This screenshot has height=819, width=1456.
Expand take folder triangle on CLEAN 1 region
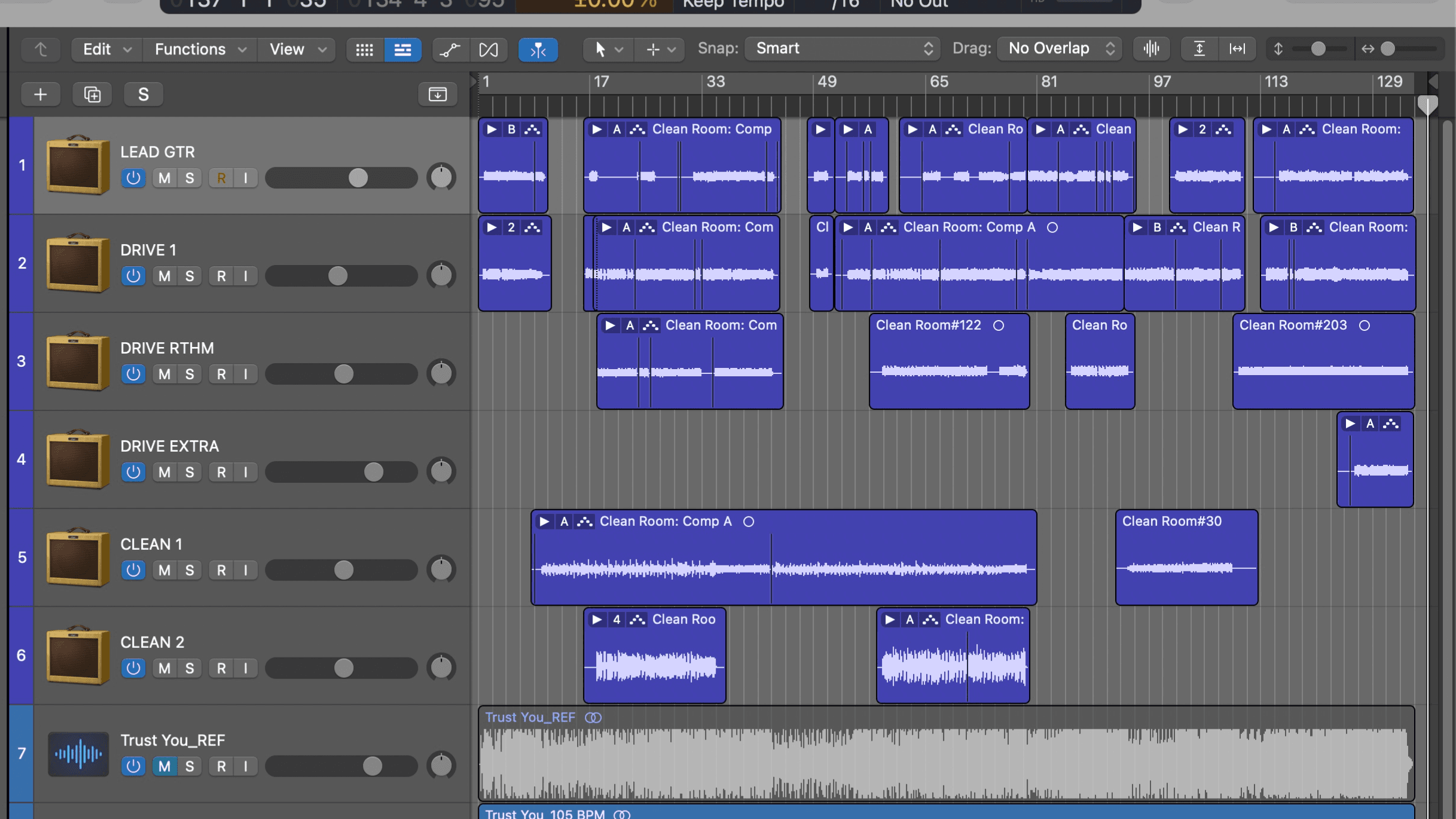pos(544,522)
